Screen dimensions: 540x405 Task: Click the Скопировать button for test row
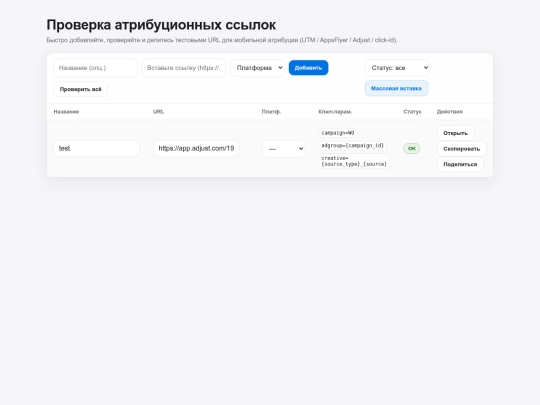tap(461, 149)
